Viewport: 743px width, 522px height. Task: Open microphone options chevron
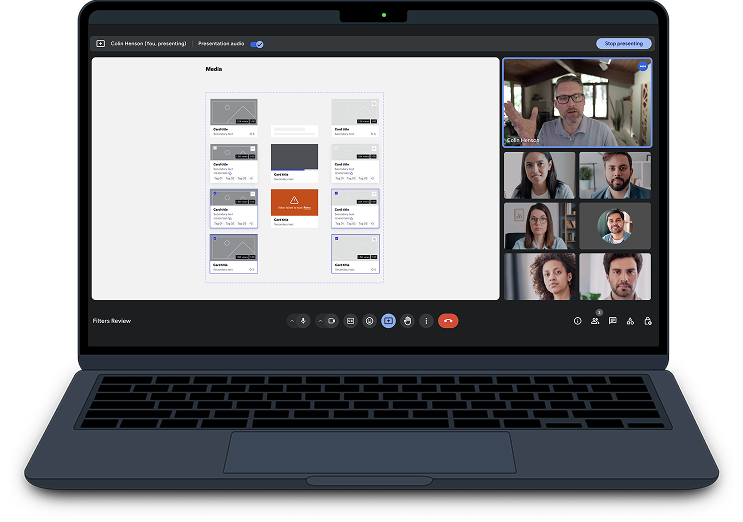pyautogui.click(x=292, y=321)
